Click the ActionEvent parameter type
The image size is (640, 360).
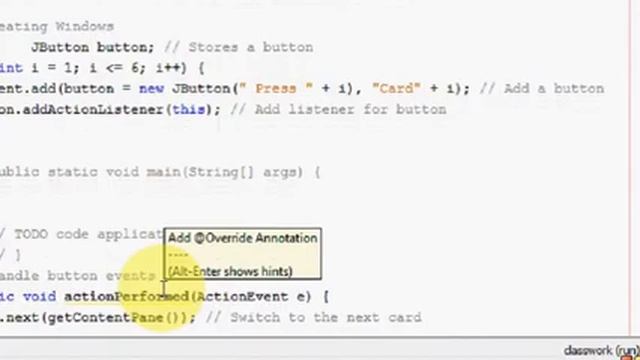pyautogui.click(x=242, y=296)
